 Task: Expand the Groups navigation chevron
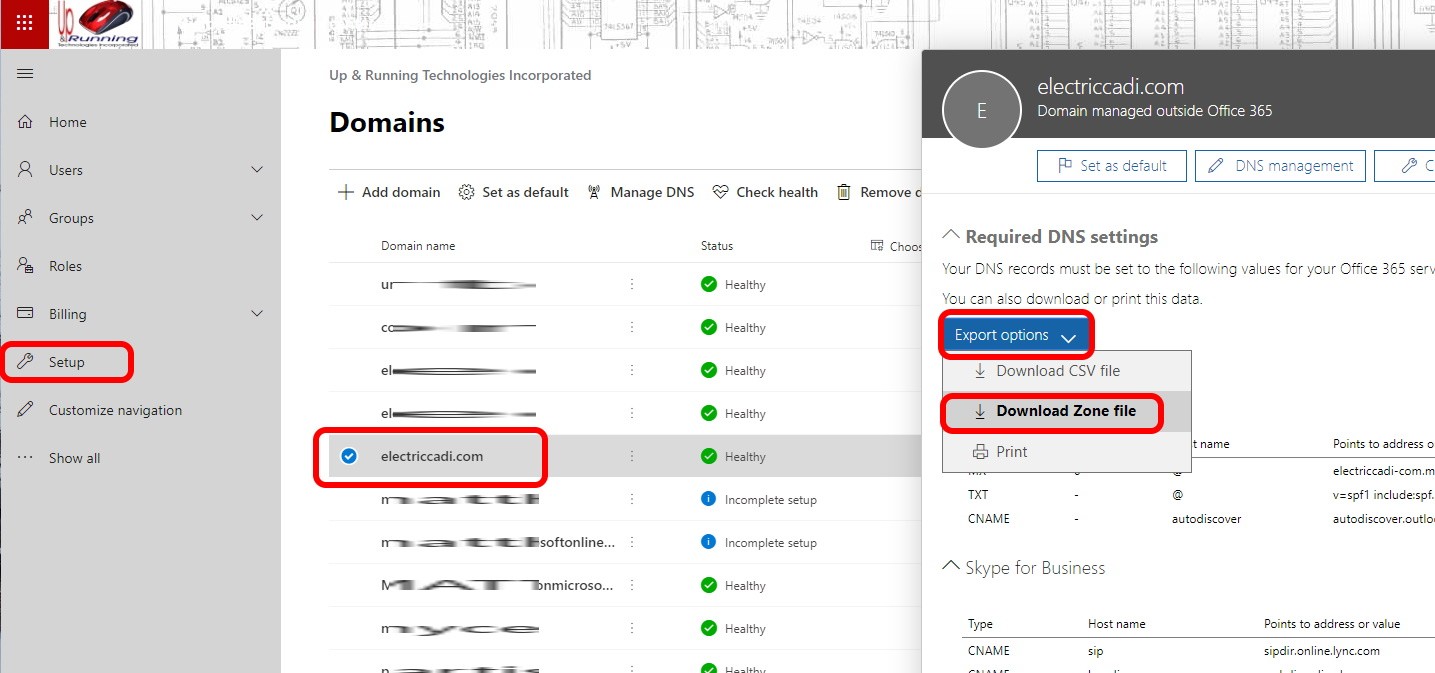(x=257, y=218)
